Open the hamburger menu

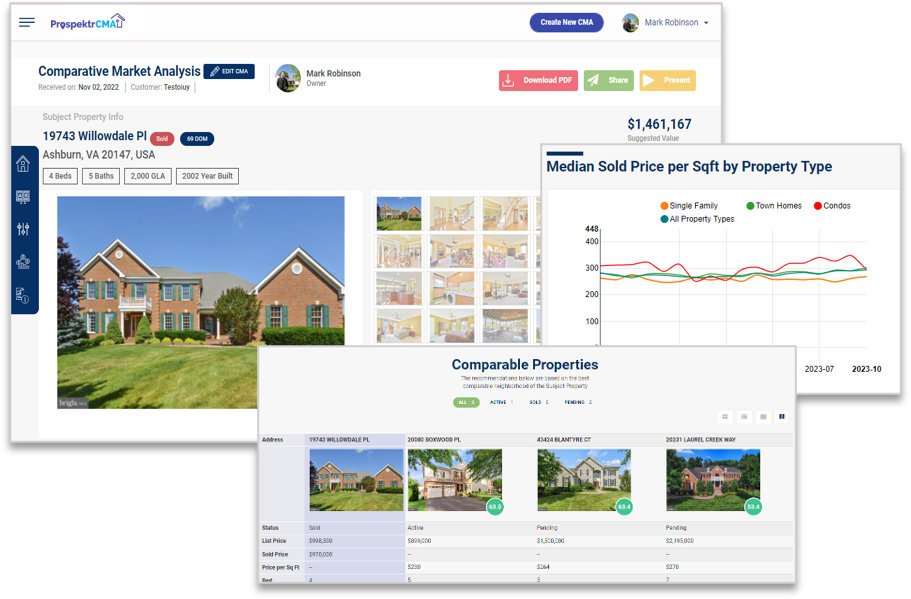[27, 23]
